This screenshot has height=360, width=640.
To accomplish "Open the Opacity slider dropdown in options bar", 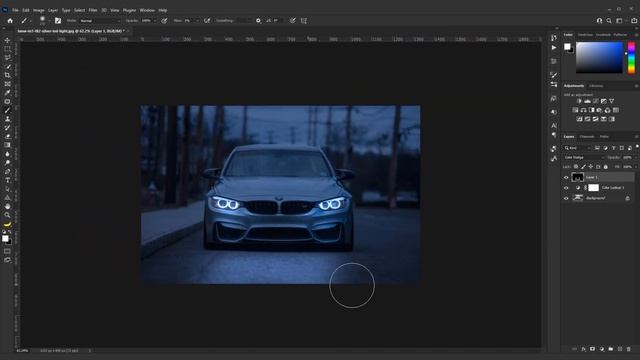I will coord(155,21).
